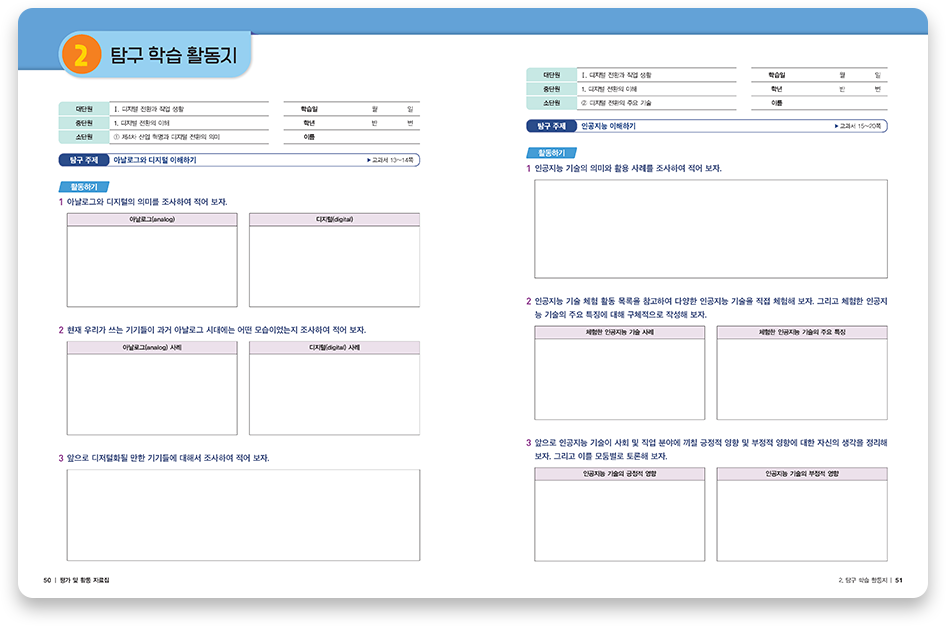Select '디지털 전환의 주요 기술' text
This screenshot has height=626, width=946.
click(620, 103)
